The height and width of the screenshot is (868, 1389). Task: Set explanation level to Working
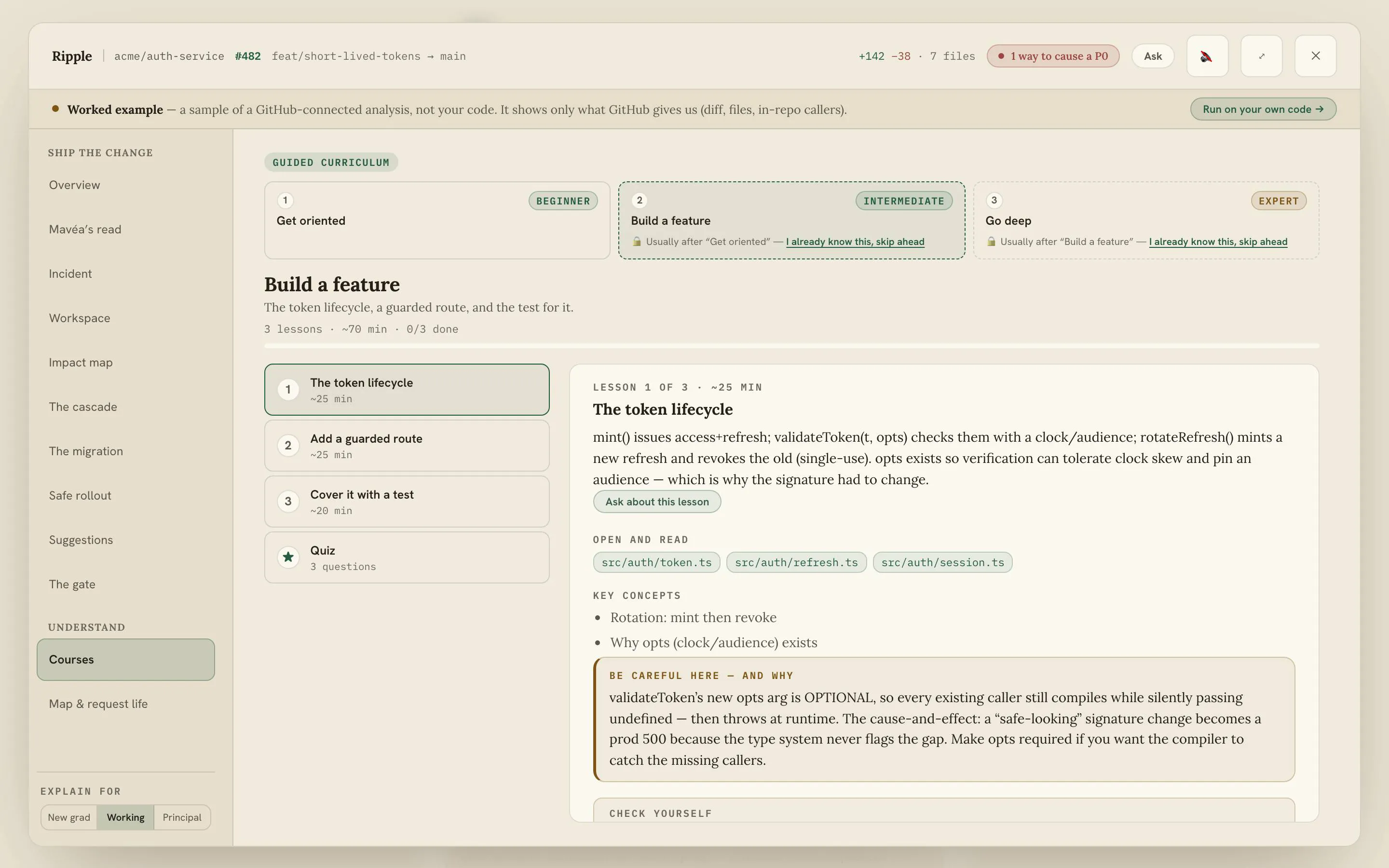coord(126,817)
